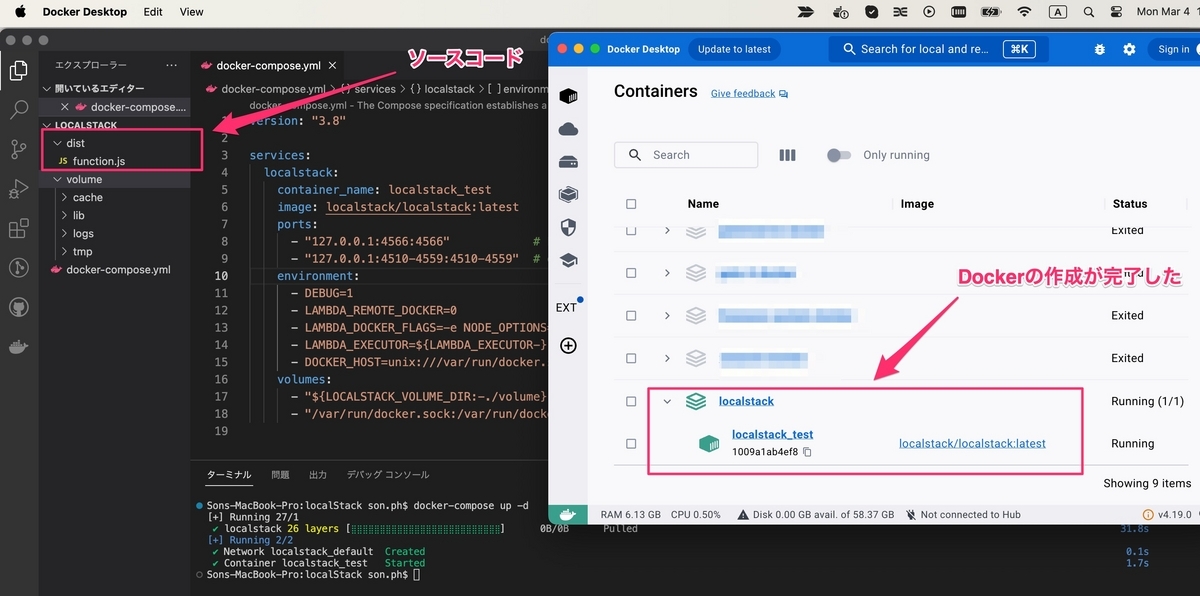Open the Edit menu in menu bar
Image resolution: width=1200 pixels, height=596 pixels.
coord(153,12)
